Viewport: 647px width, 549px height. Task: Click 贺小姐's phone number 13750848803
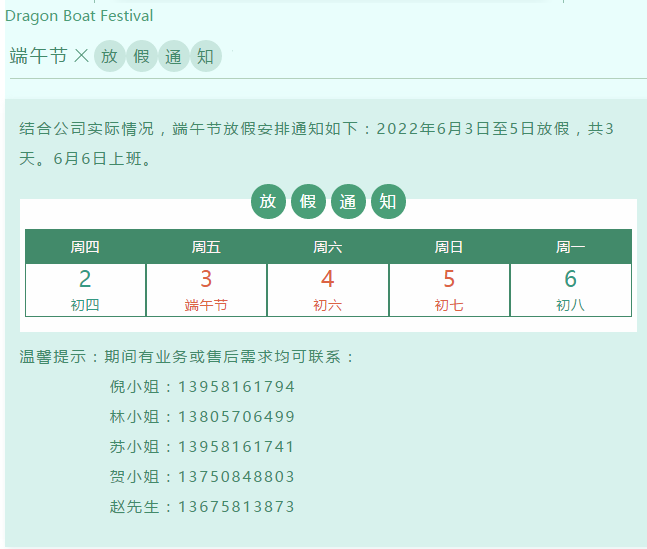[236, 477]
